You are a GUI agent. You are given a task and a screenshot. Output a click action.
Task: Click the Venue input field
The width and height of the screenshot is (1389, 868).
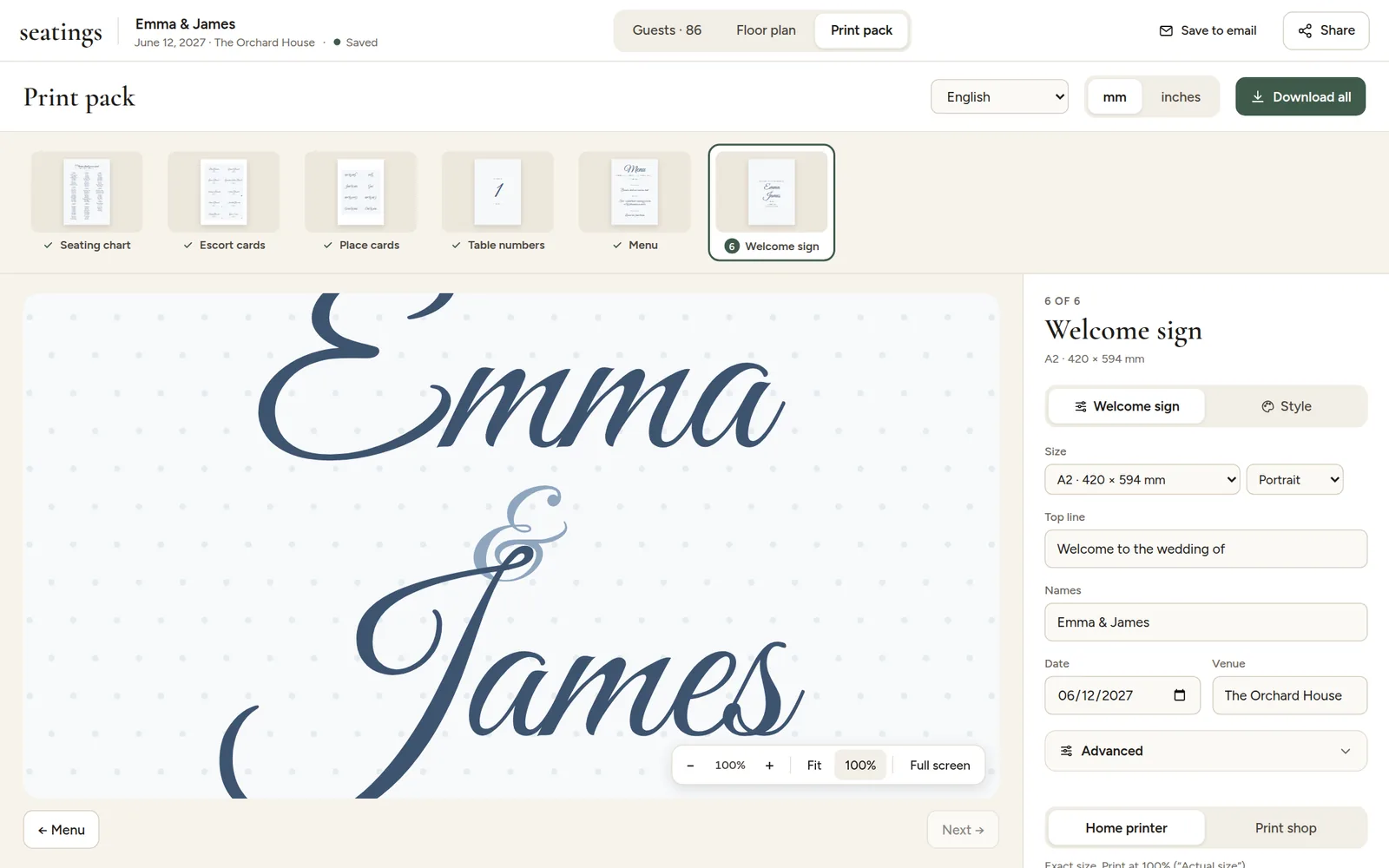tap(1289, 695)
